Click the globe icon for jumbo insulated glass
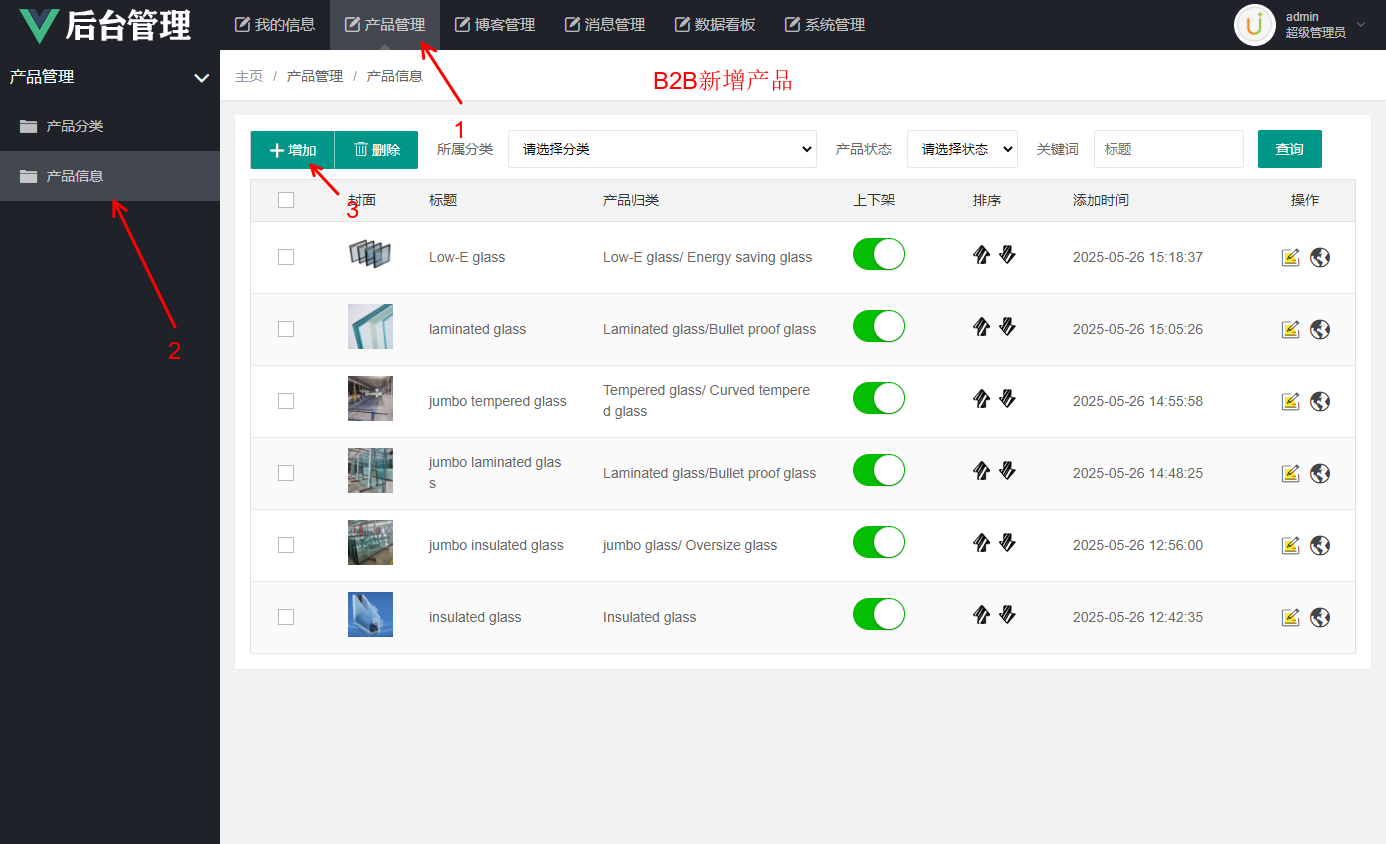The image size is (1386, 844). [x=1320, y=545]
